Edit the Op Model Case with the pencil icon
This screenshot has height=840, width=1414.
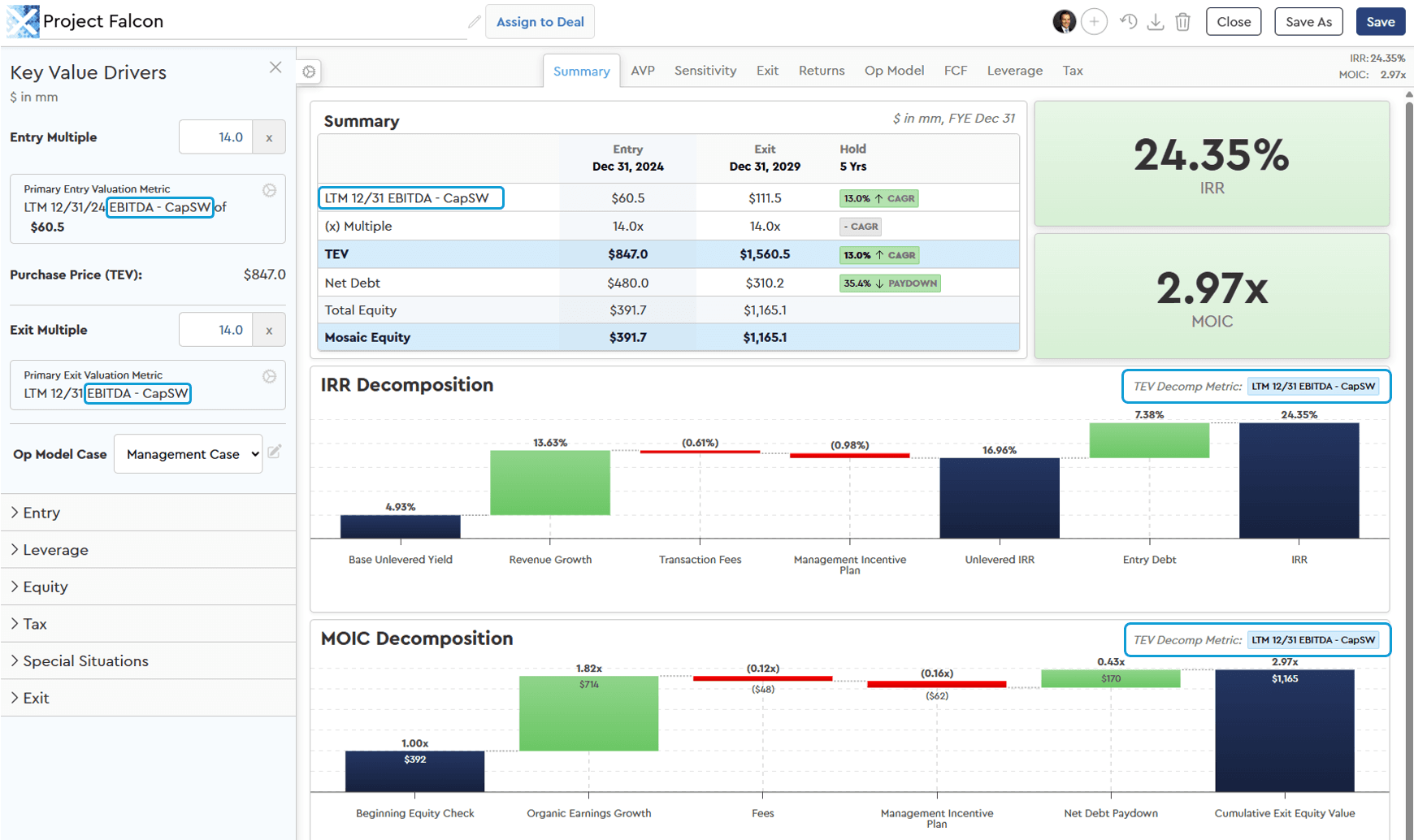pyautogui.click(x=274, y=453)
